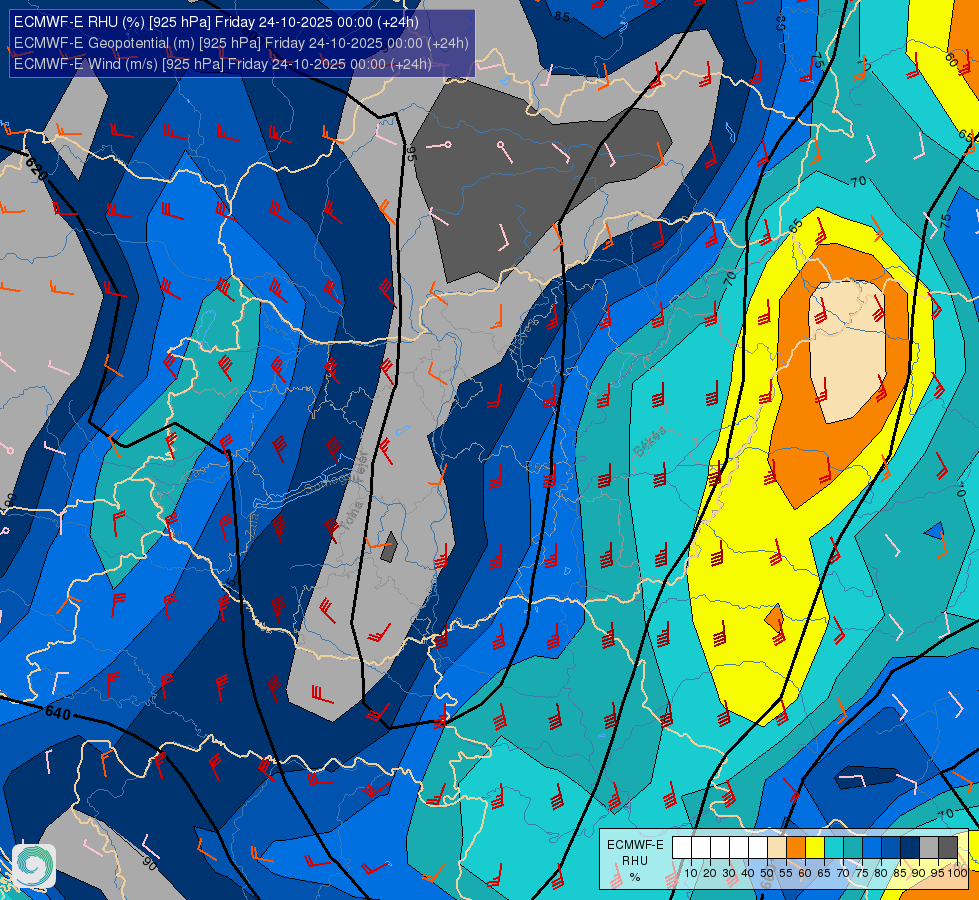
Task: Click the 640 geopotential contour label
Action: tap(58, 713)
